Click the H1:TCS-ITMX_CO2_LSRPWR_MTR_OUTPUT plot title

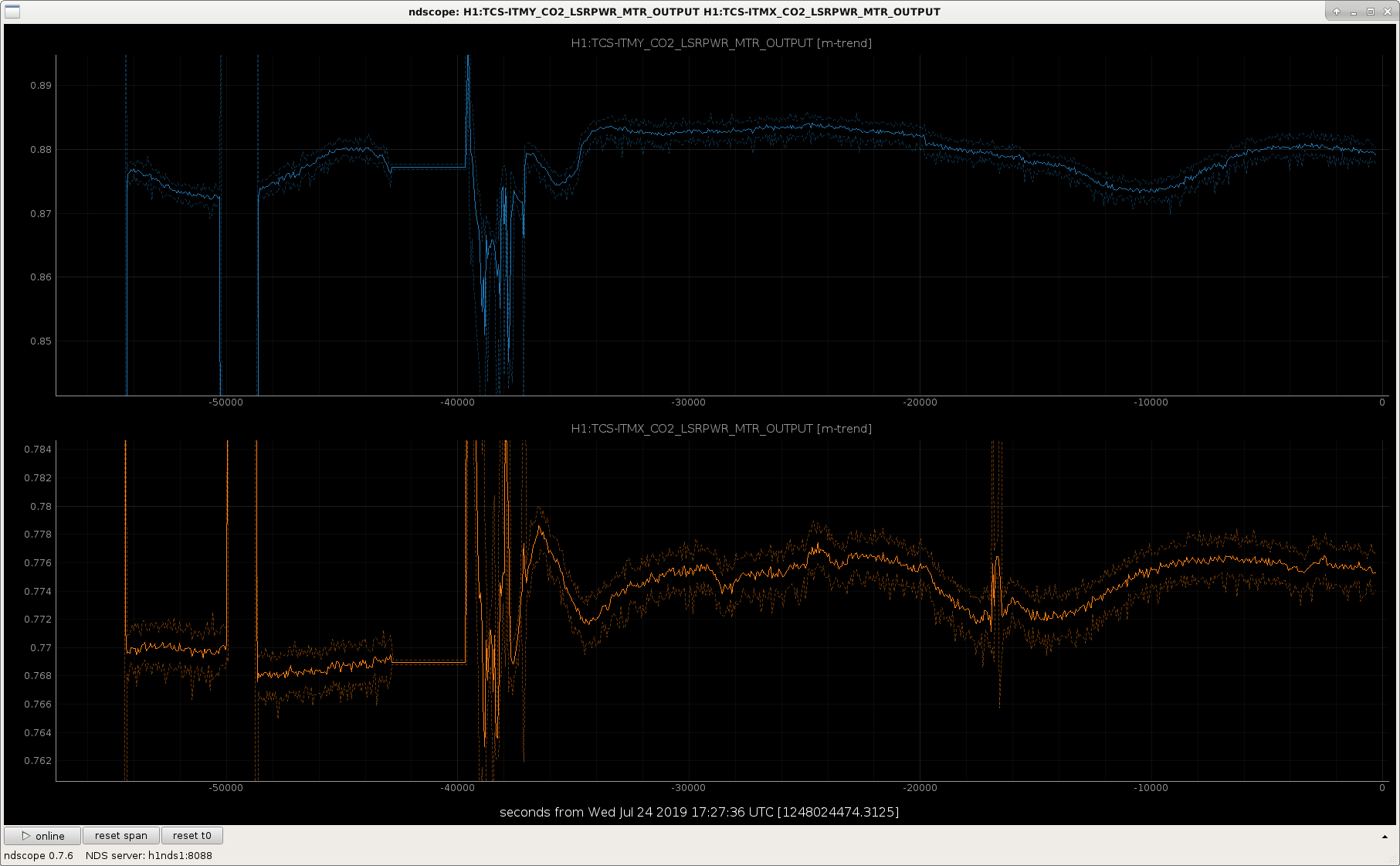(721, 429)
